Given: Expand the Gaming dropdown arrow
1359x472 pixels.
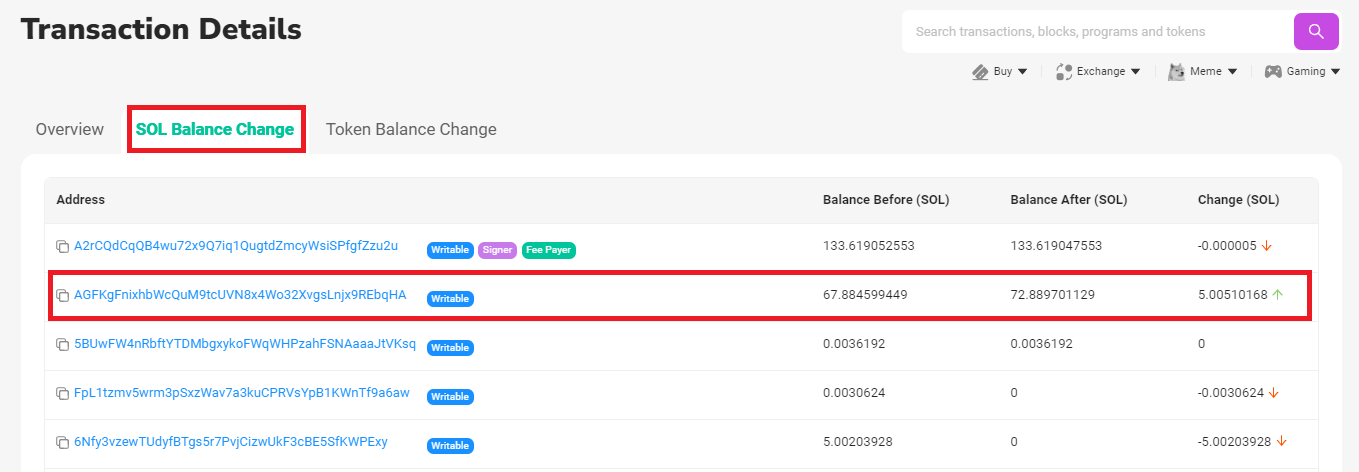Looking at the screenshot, I should pyautogui.click(x=1335, y=72).
